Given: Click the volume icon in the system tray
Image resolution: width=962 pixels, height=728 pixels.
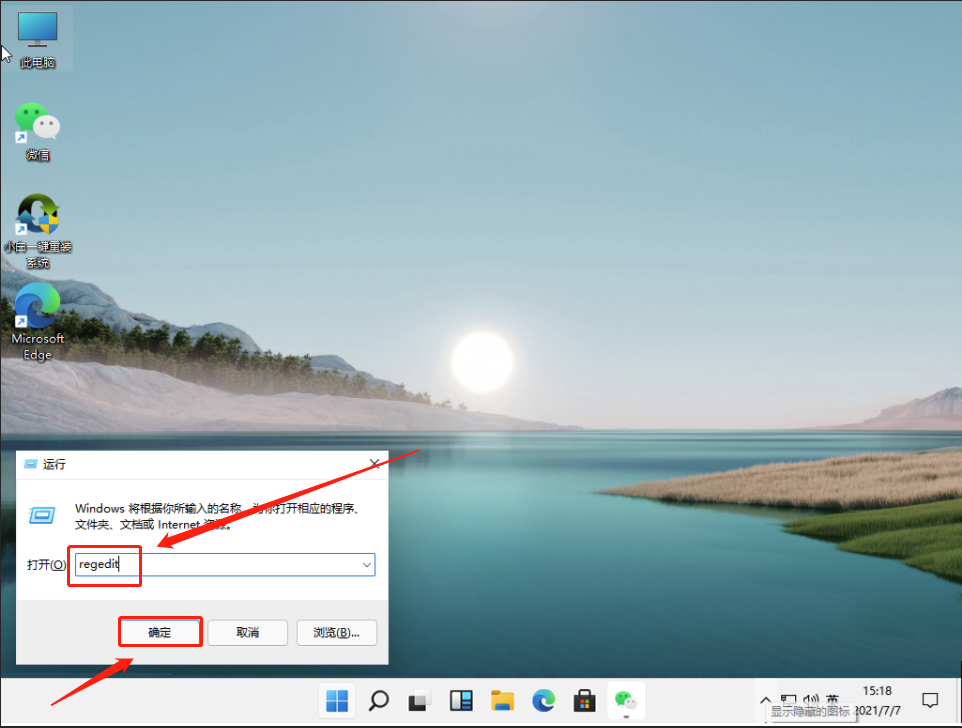Looking at the screenshot, I should pos(811,699).
